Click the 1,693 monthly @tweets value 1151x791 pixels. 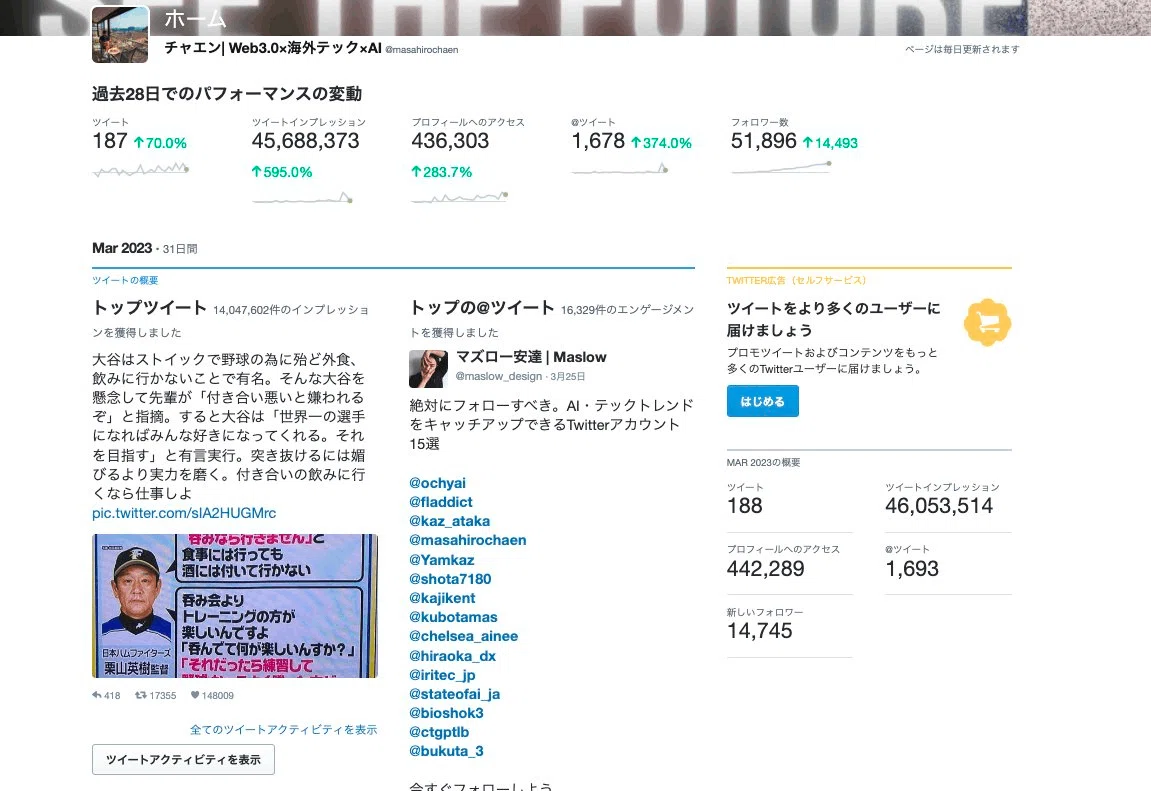tap(912, 569)
